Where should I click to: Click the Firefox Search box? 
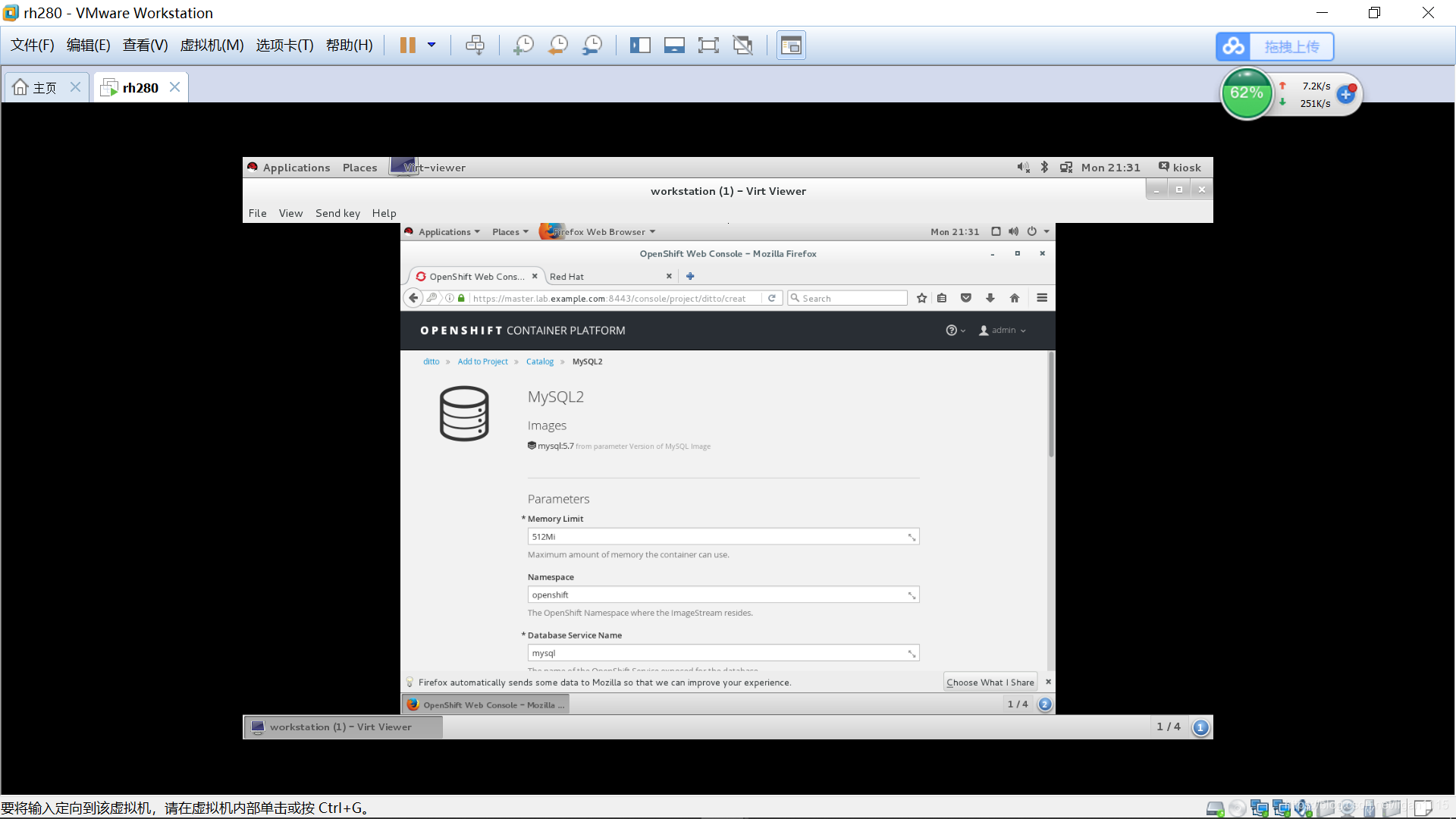click(847, 298)
